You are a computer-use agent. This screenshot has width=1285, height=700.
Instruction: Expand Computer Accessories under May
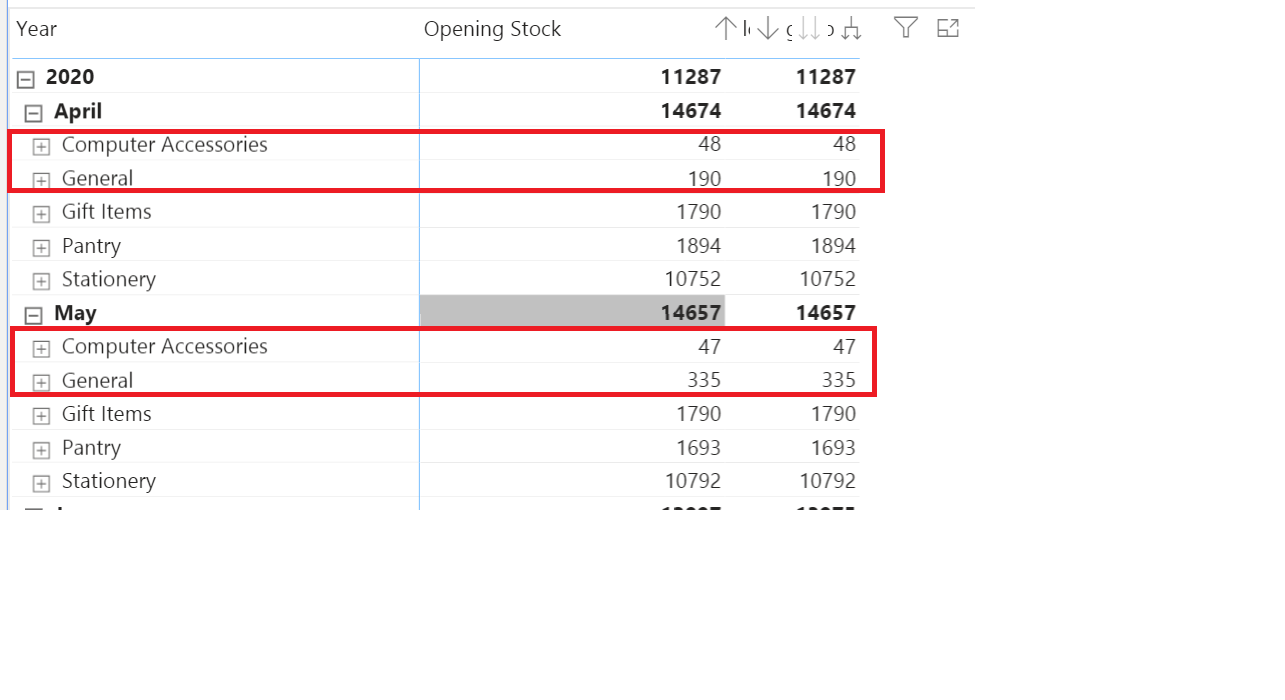point(41,349)
